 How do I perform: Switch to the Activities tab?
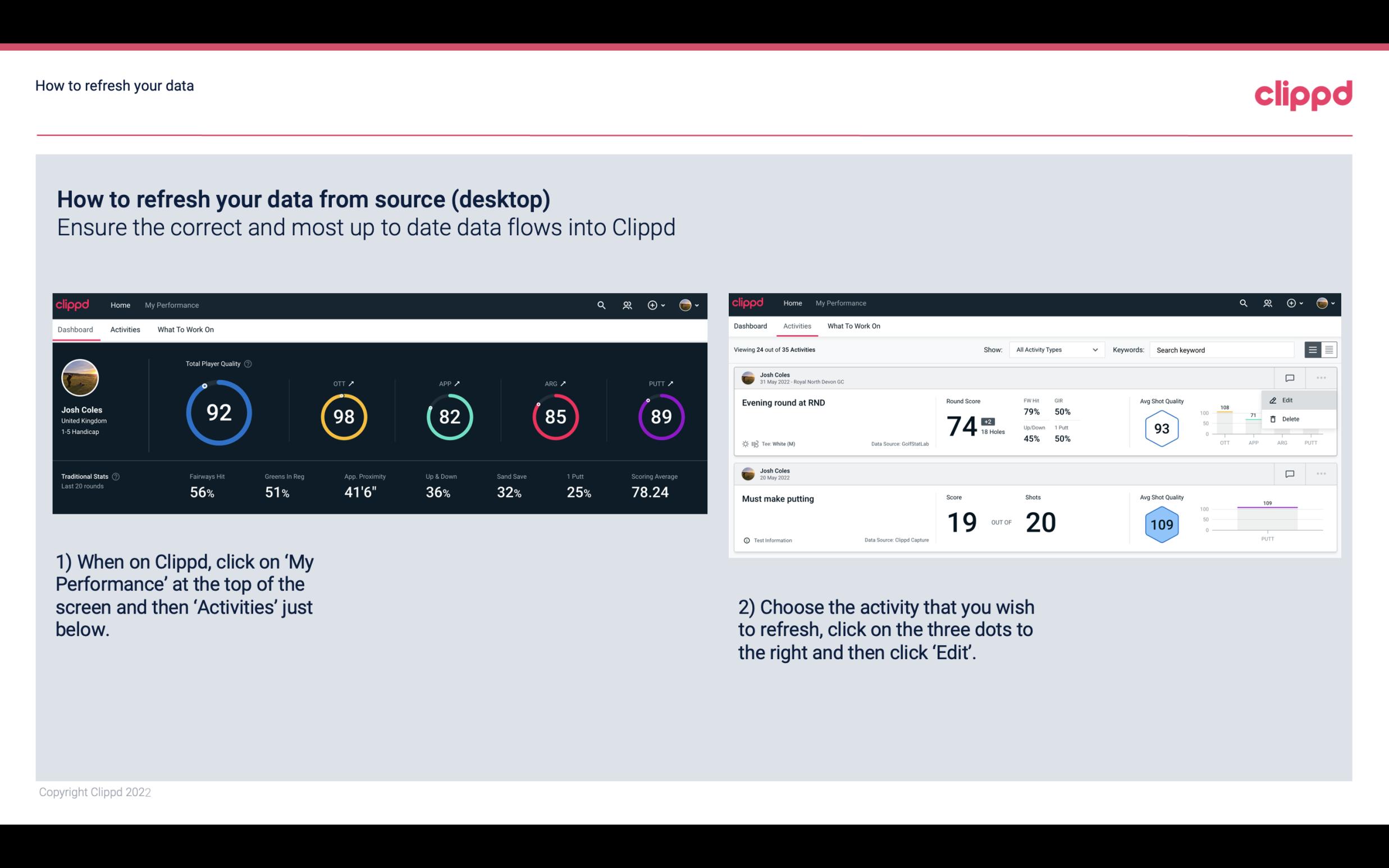[125, 329]
